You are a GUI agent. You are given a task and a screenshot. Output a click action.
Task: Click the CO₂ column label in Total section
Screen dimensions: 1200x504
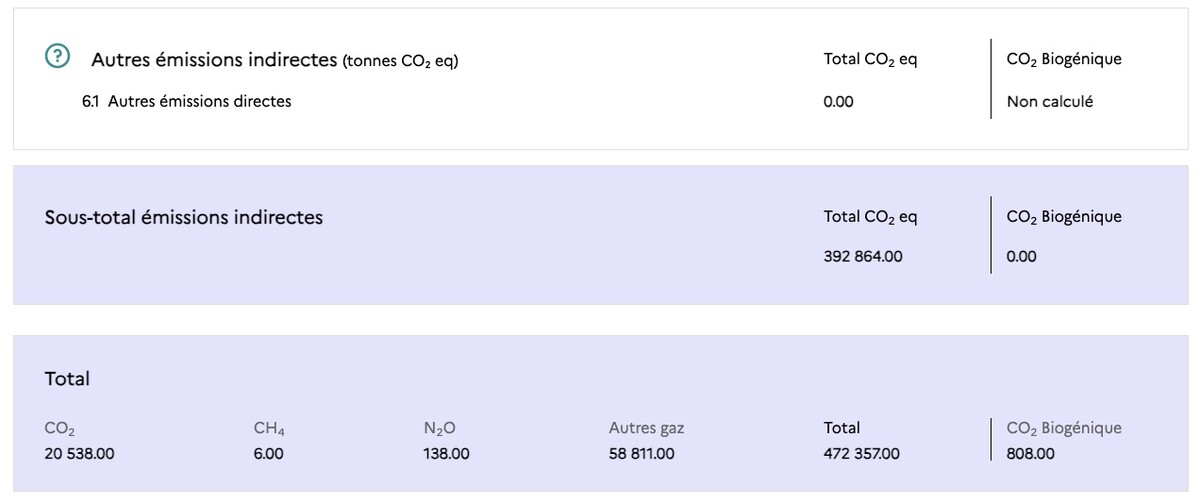pos(61,428)
